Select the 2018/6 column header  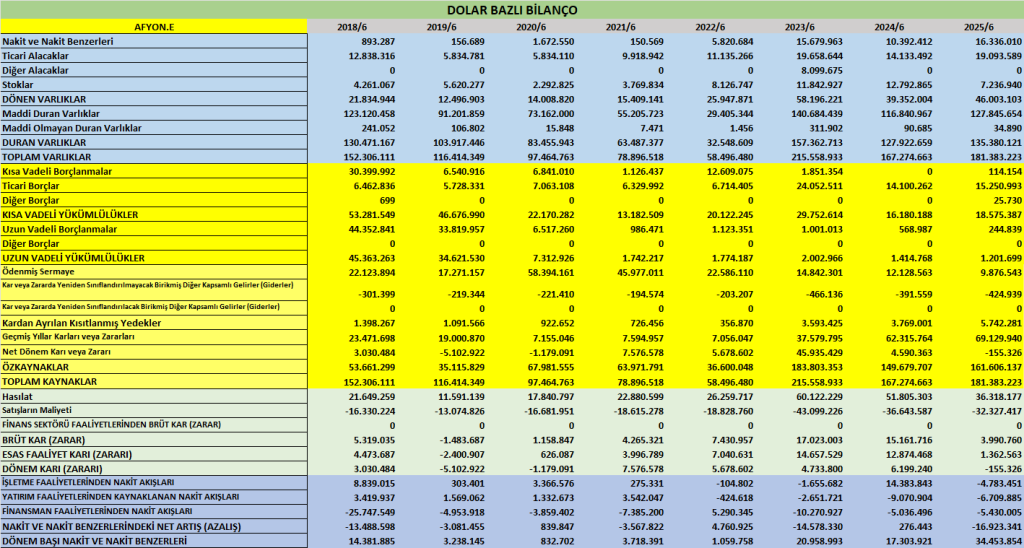351,27
